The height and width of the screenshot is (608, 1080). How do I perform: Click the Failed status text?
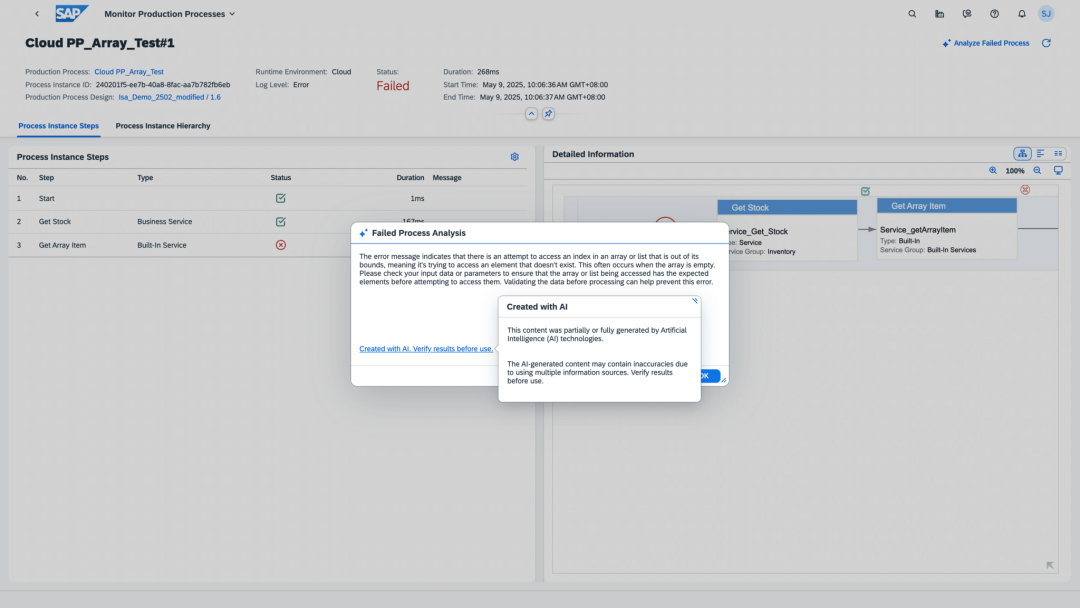click(393, 86)
